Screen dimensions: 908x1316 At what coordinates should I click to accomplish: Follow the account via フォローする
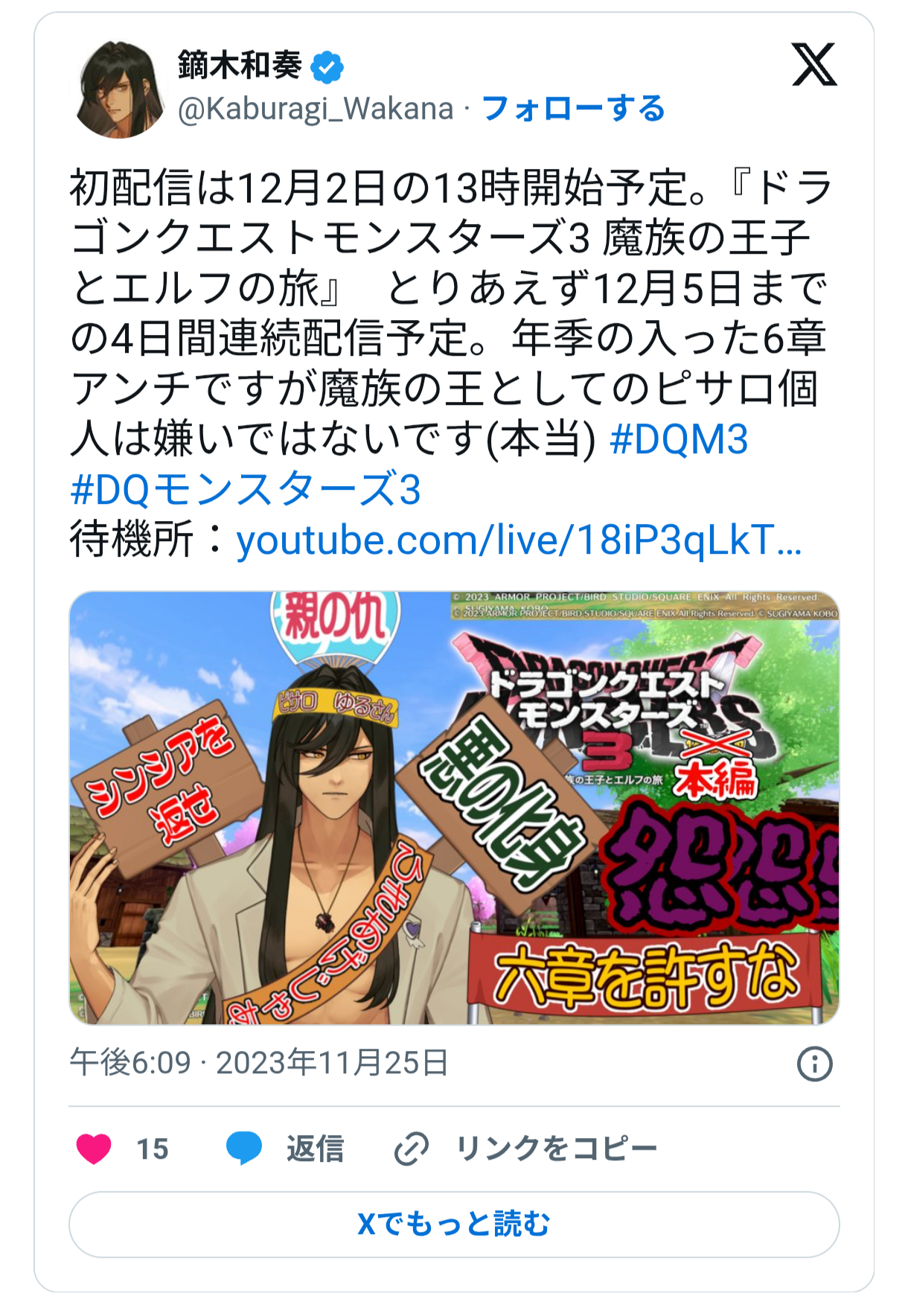(573, 109)
